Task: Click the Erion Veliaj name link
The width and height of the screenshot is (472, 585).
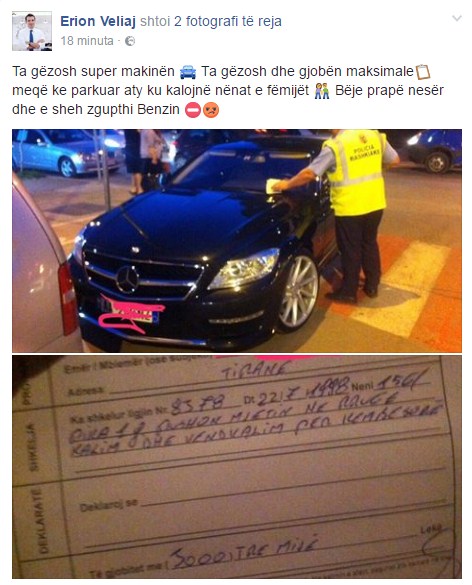Action: [98, 21]
